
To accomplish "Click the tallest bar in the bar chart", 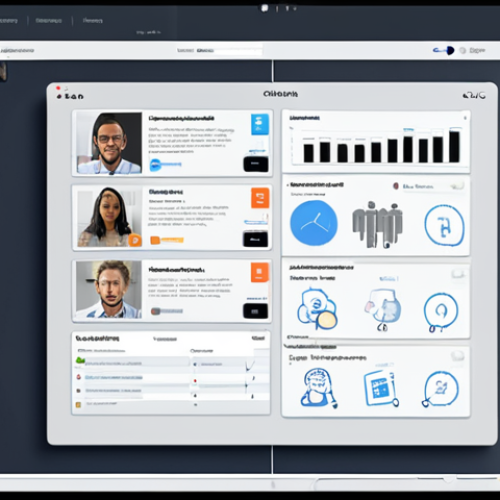I will tap(454, 147).
